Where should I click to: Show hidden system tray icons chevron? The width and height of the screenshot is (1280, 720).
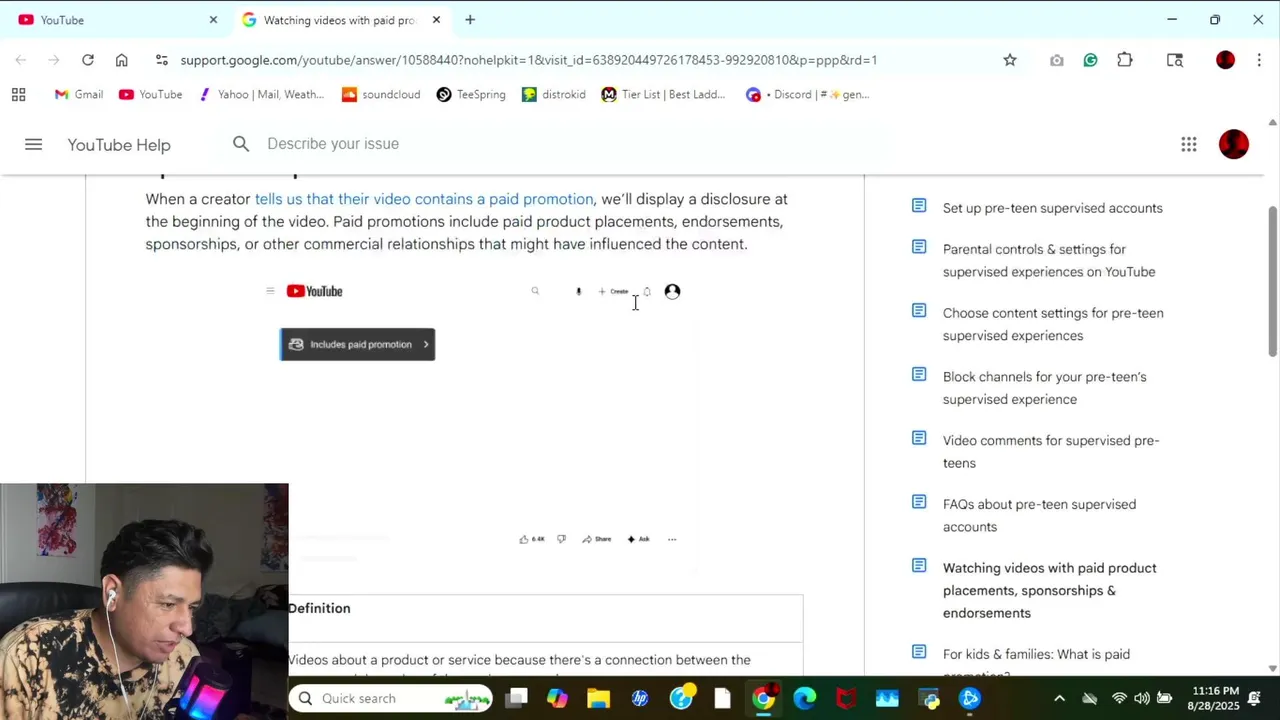(1059, 698)
